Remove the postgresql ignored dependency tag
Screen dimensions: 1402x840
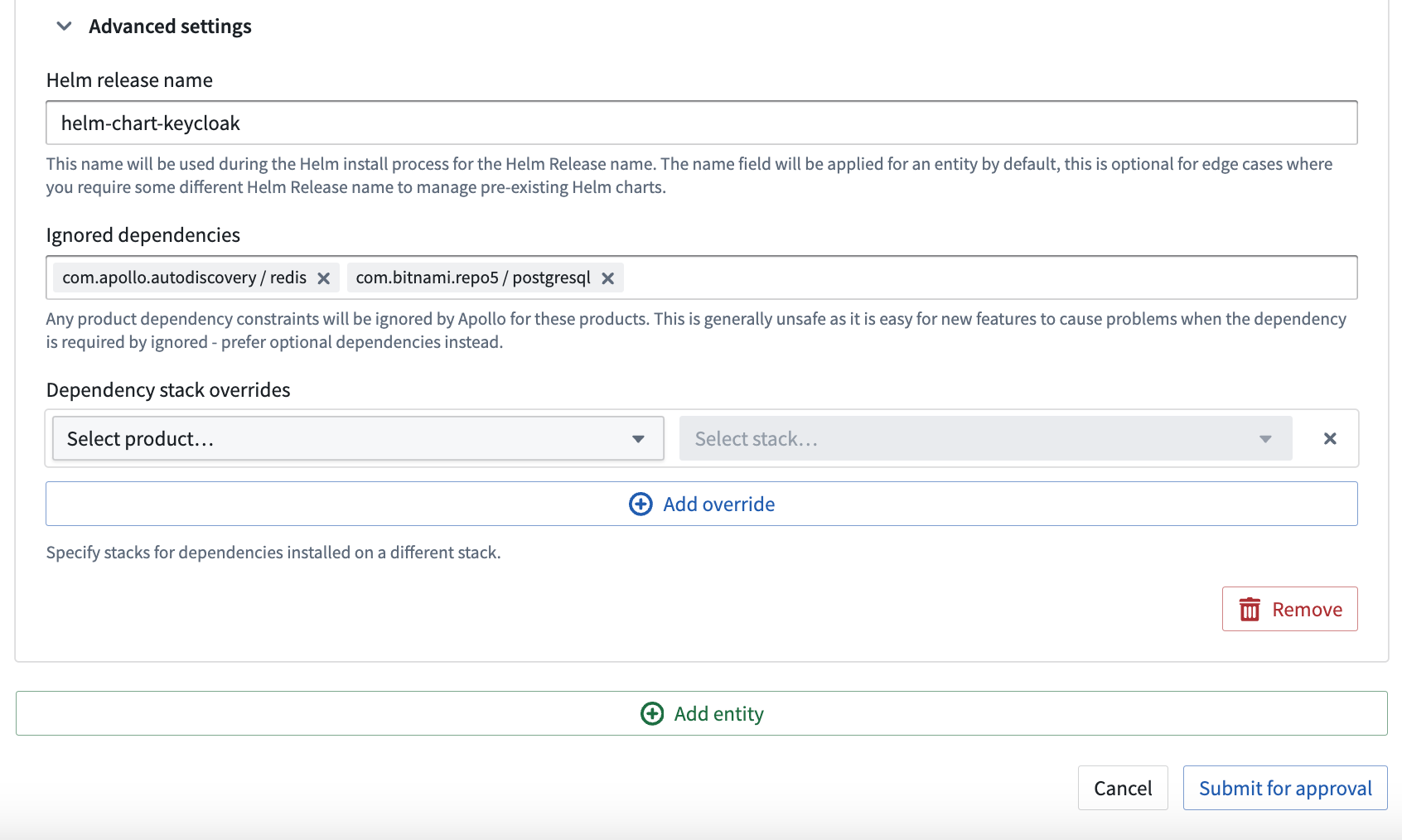[x=608, y=278]
